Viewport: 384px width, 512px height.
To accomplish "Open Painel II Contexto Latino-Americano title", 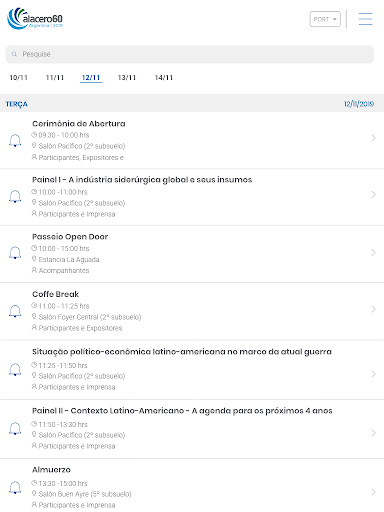I will tap(182, 411).
